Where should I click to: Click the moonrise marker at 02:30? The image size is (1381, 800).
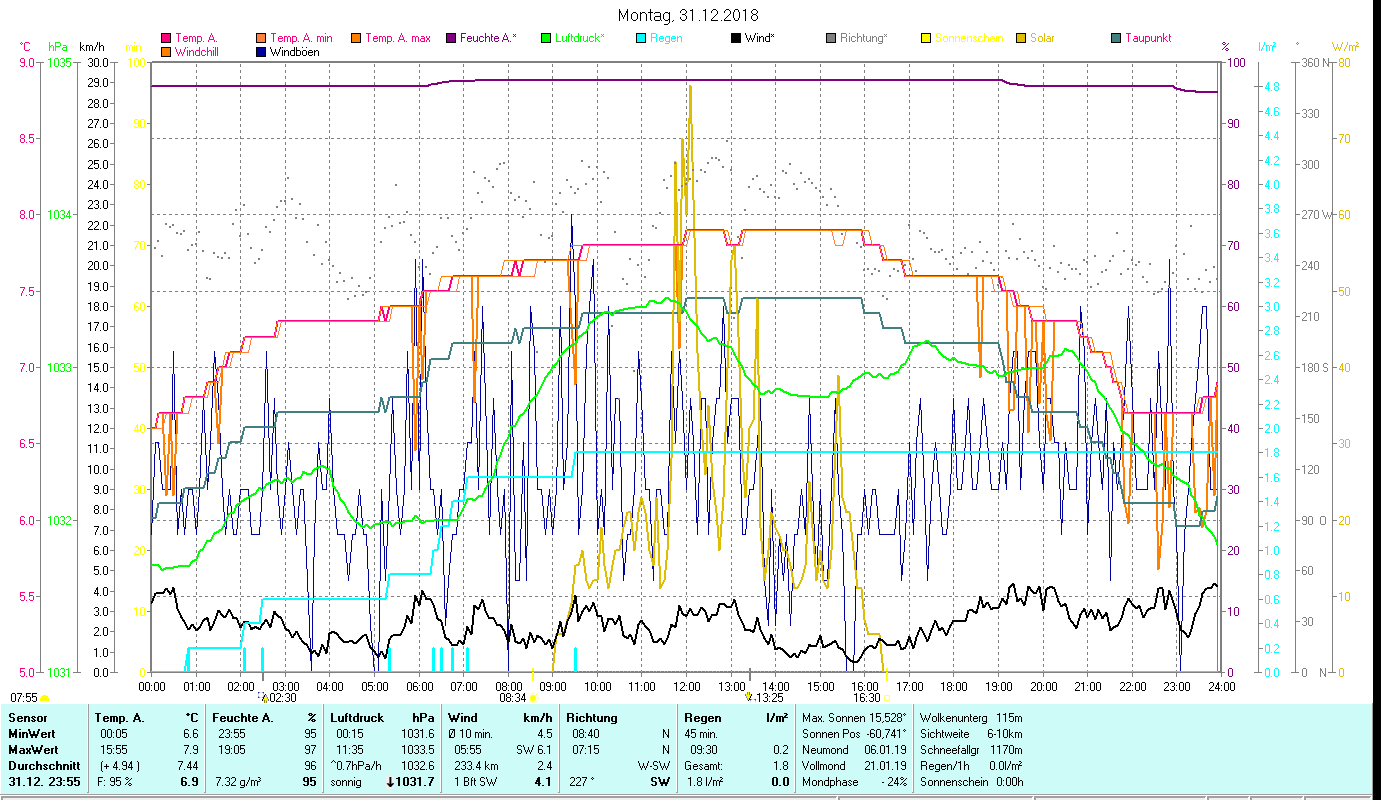point(264,697)
